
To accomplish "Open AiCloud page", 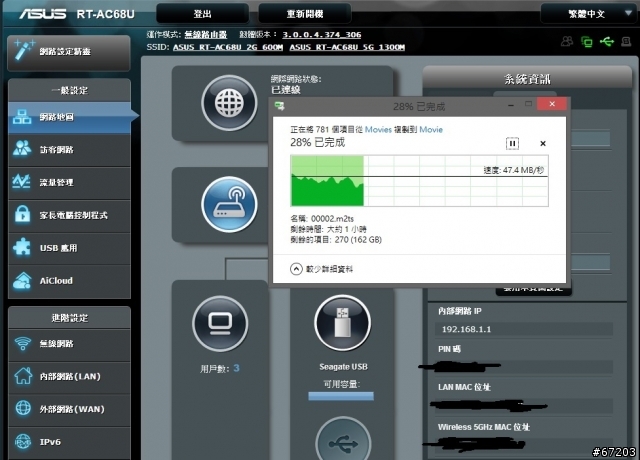I will click(x=69, y=281).
